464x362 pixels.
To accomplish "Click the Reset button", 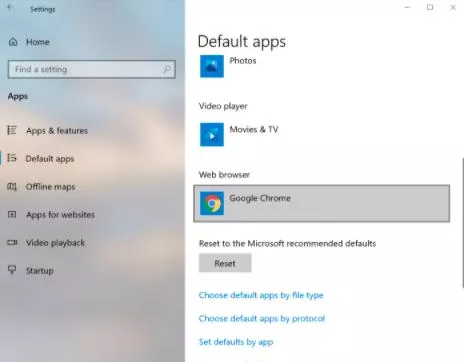I will point(225,263).
